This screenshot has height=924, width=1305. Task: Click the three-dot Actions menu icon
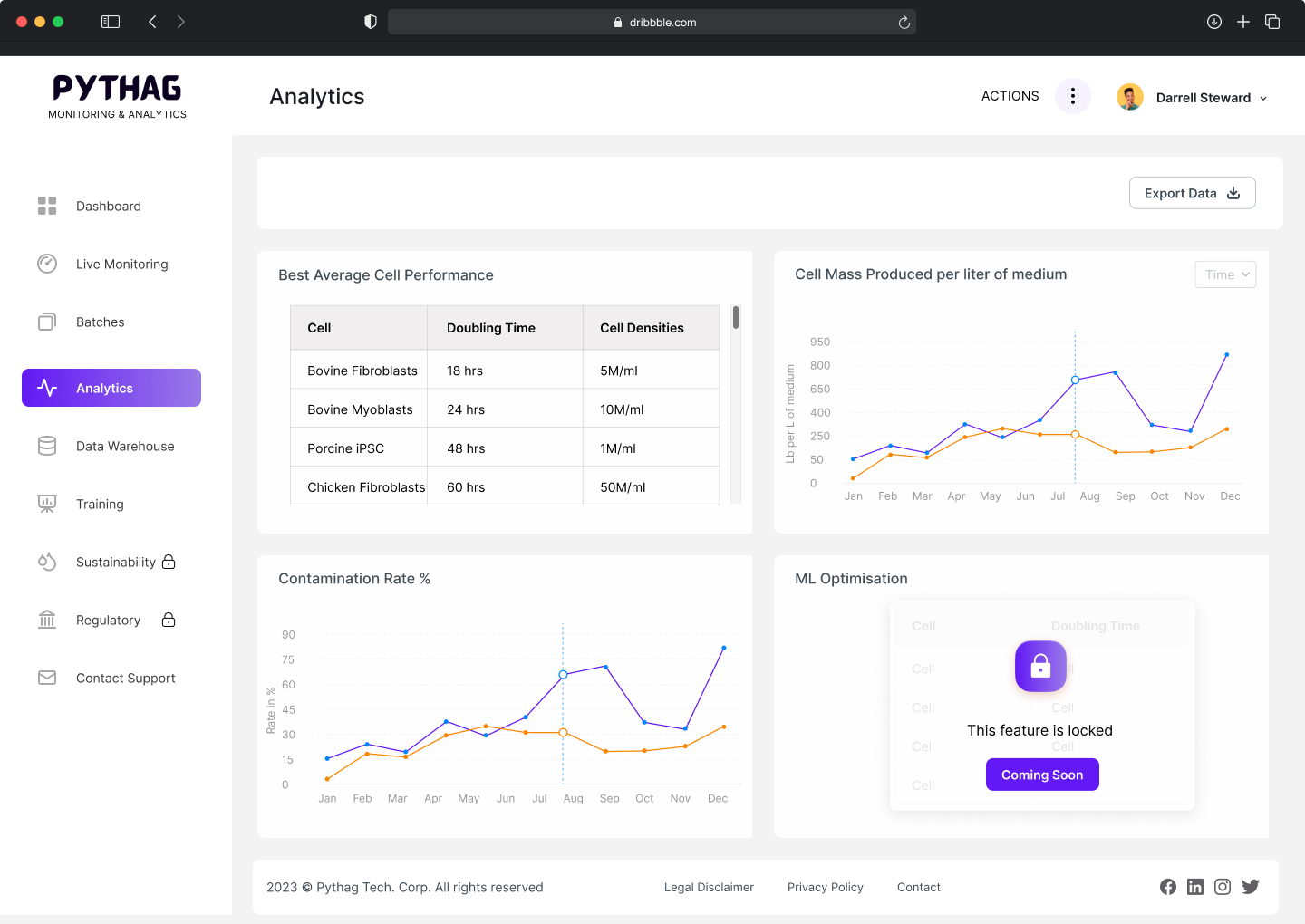(x=1073, y=96)
